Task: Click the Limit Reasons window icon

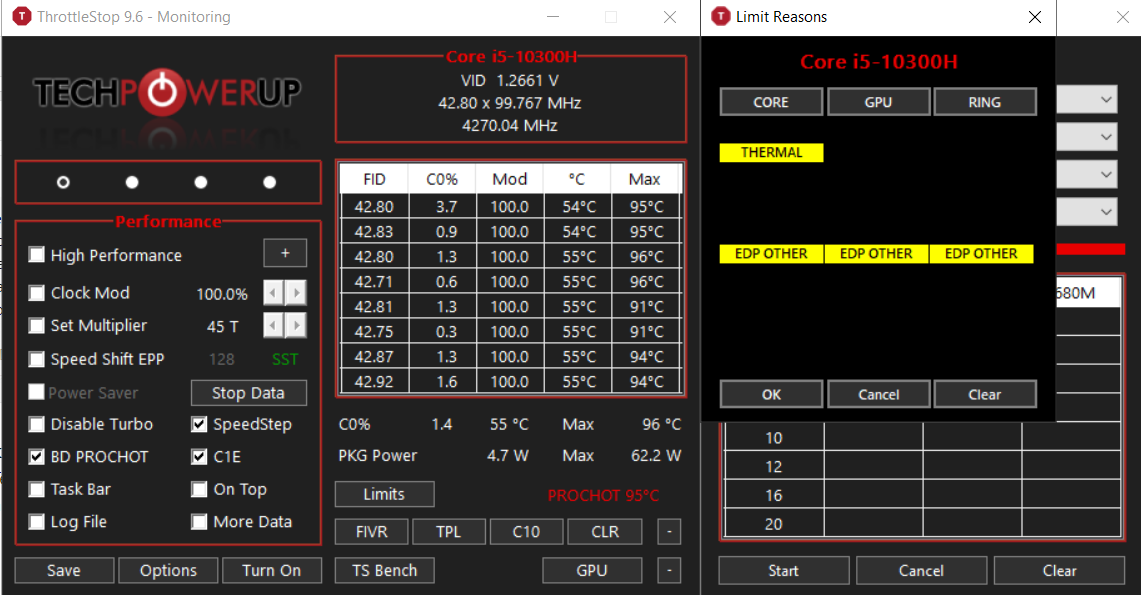Action: [720, 17]
